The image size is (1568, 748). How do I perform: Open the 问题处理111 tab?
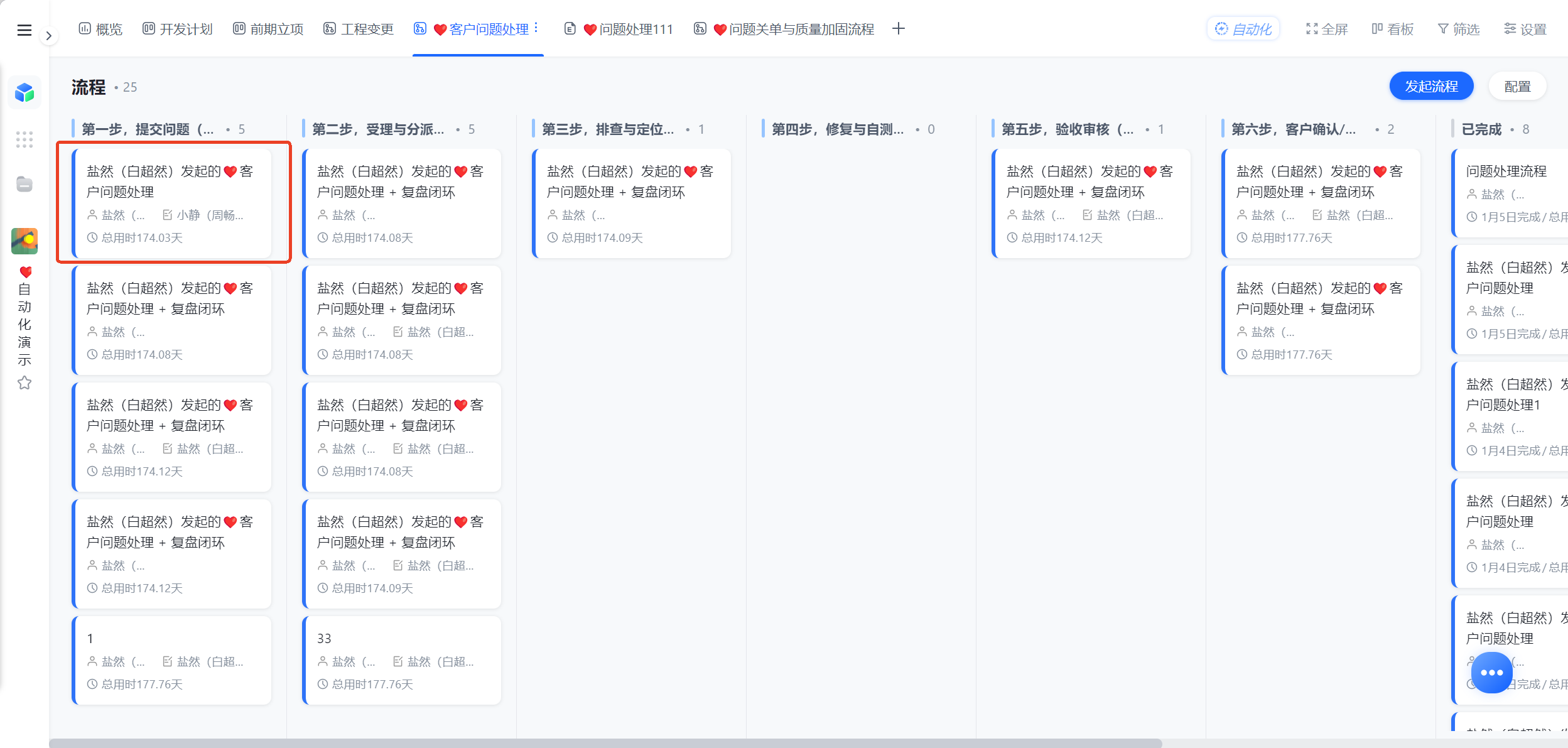coord(619,29)
